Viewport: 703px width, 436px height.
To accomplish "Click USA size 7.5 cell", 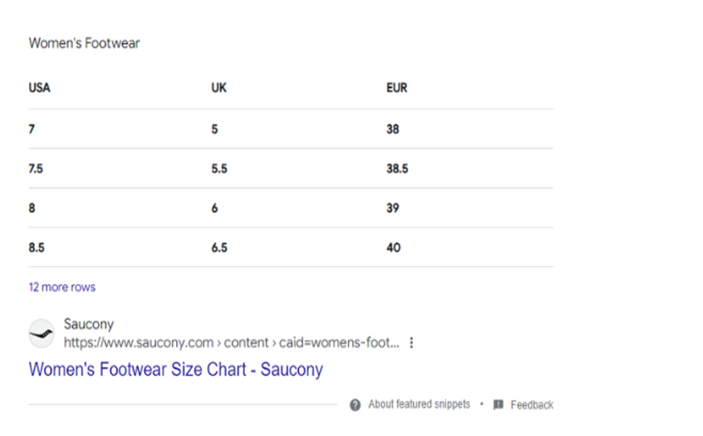I will pos(36,169).
